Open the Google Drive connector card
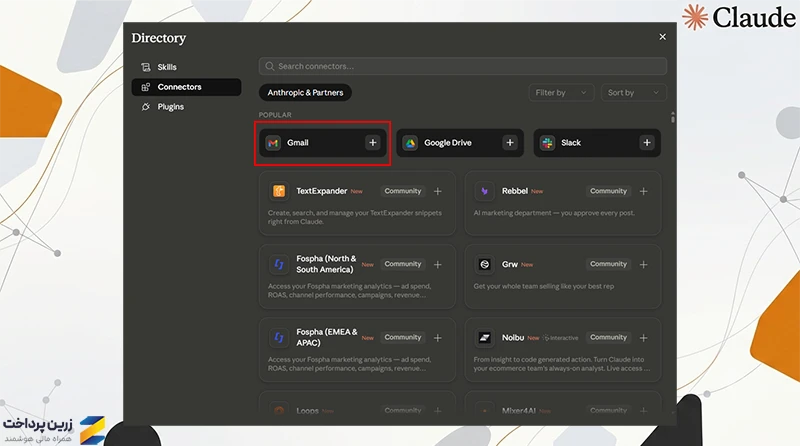 pyautogui.click(x=460, y=143)
